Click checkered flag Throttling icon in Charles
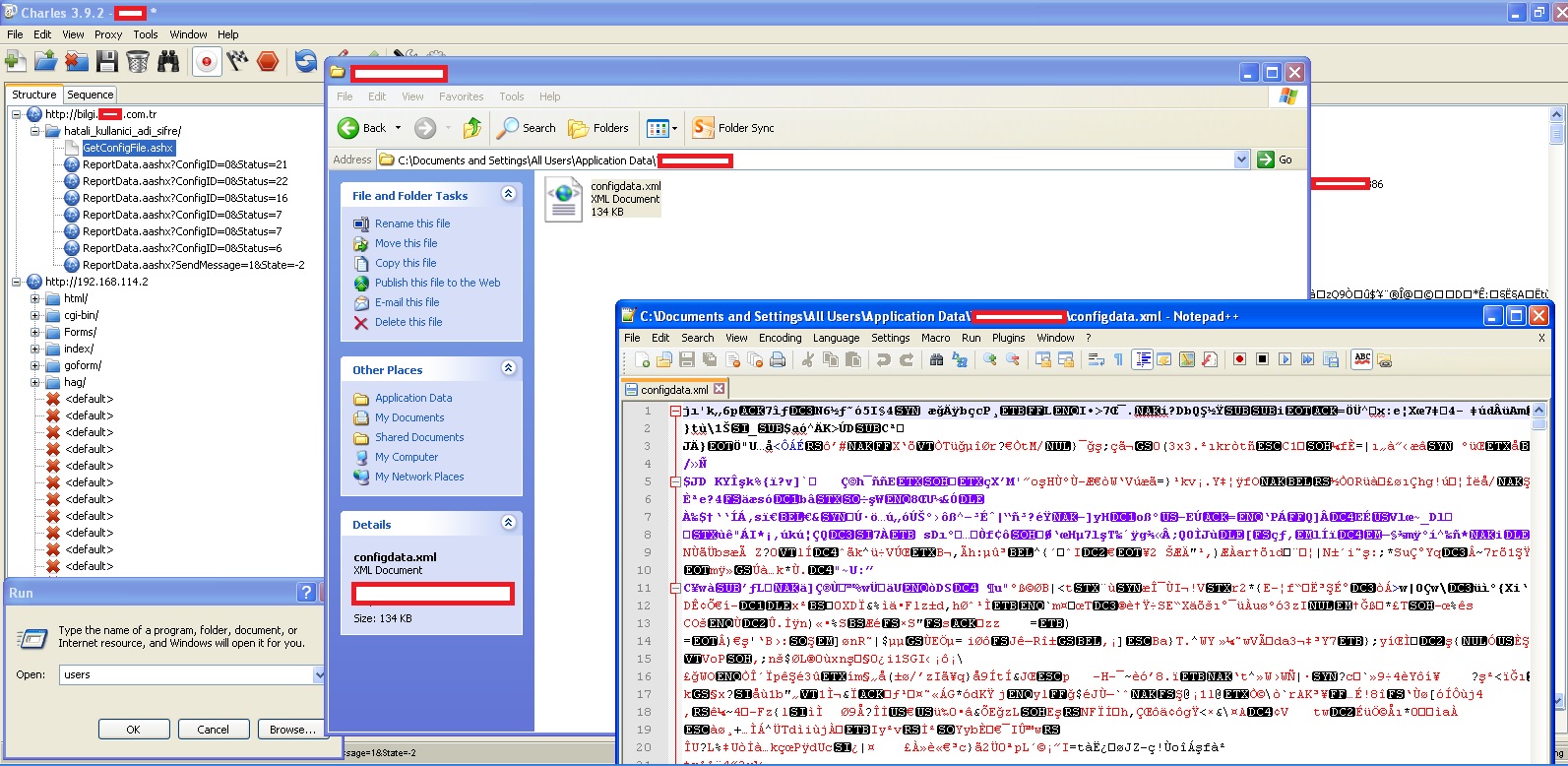The width and height of the screenshot is (1568, 766). tap(237, 61)
